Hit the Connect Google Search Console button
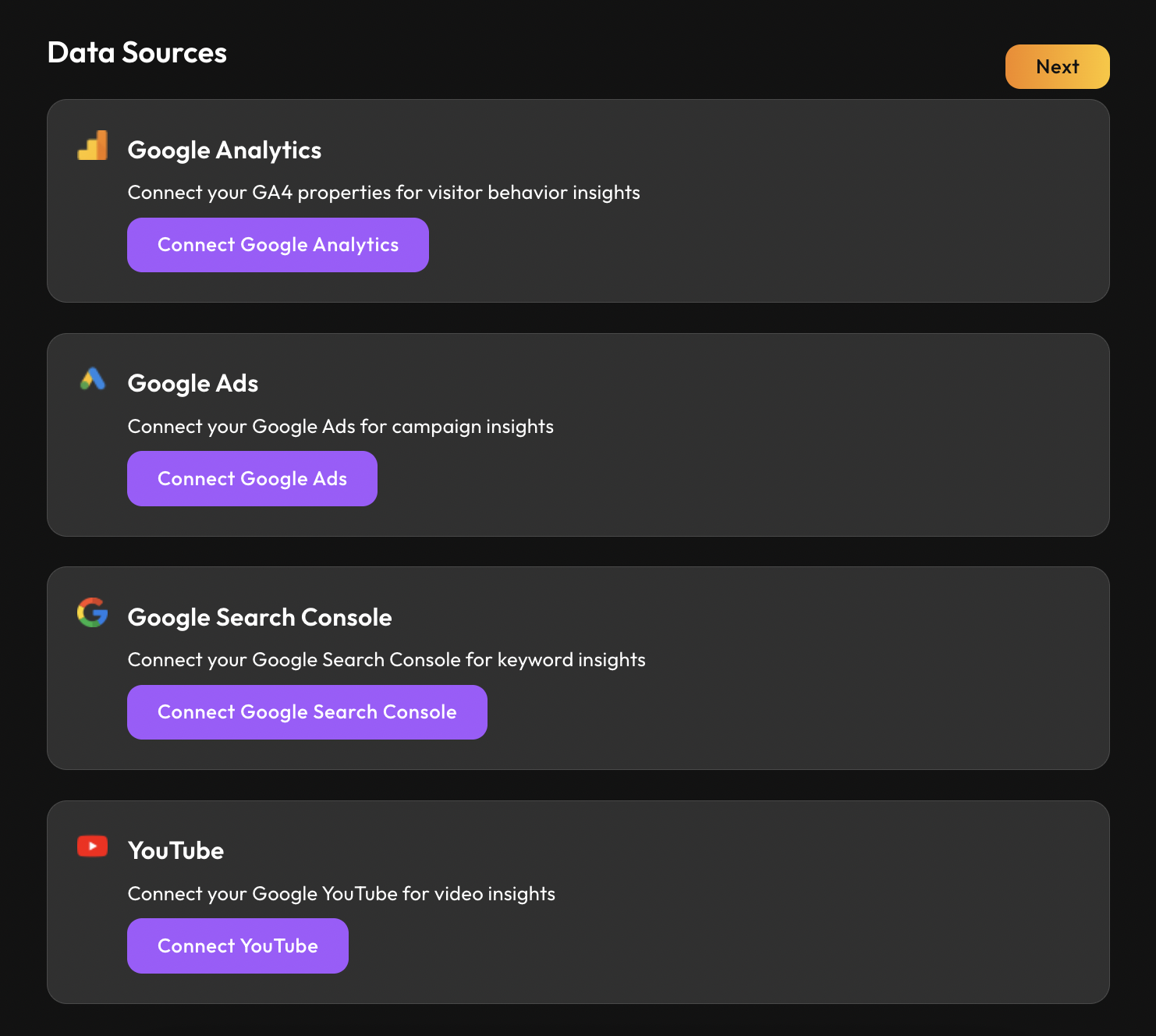The image size is (1156, 1036). [307, 712]
